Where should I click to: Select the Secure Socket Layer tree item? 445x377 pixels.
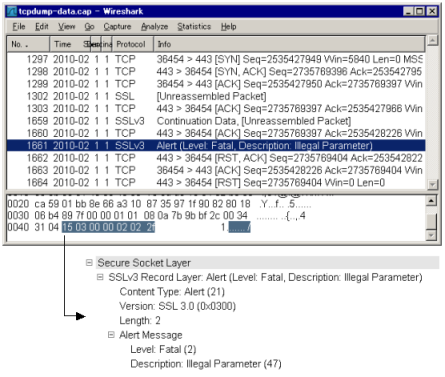(x=144, y=263)
